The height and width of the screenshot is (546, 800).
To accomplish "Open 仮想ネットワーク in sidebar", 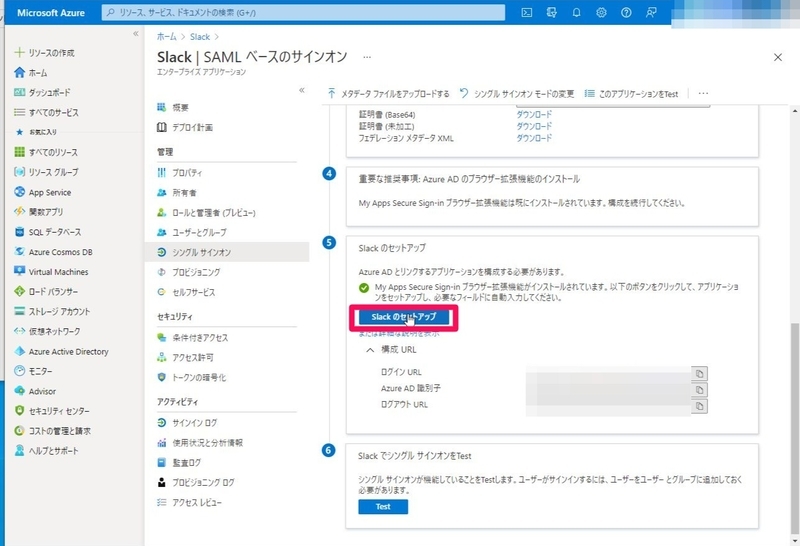I will coord(47,331).
